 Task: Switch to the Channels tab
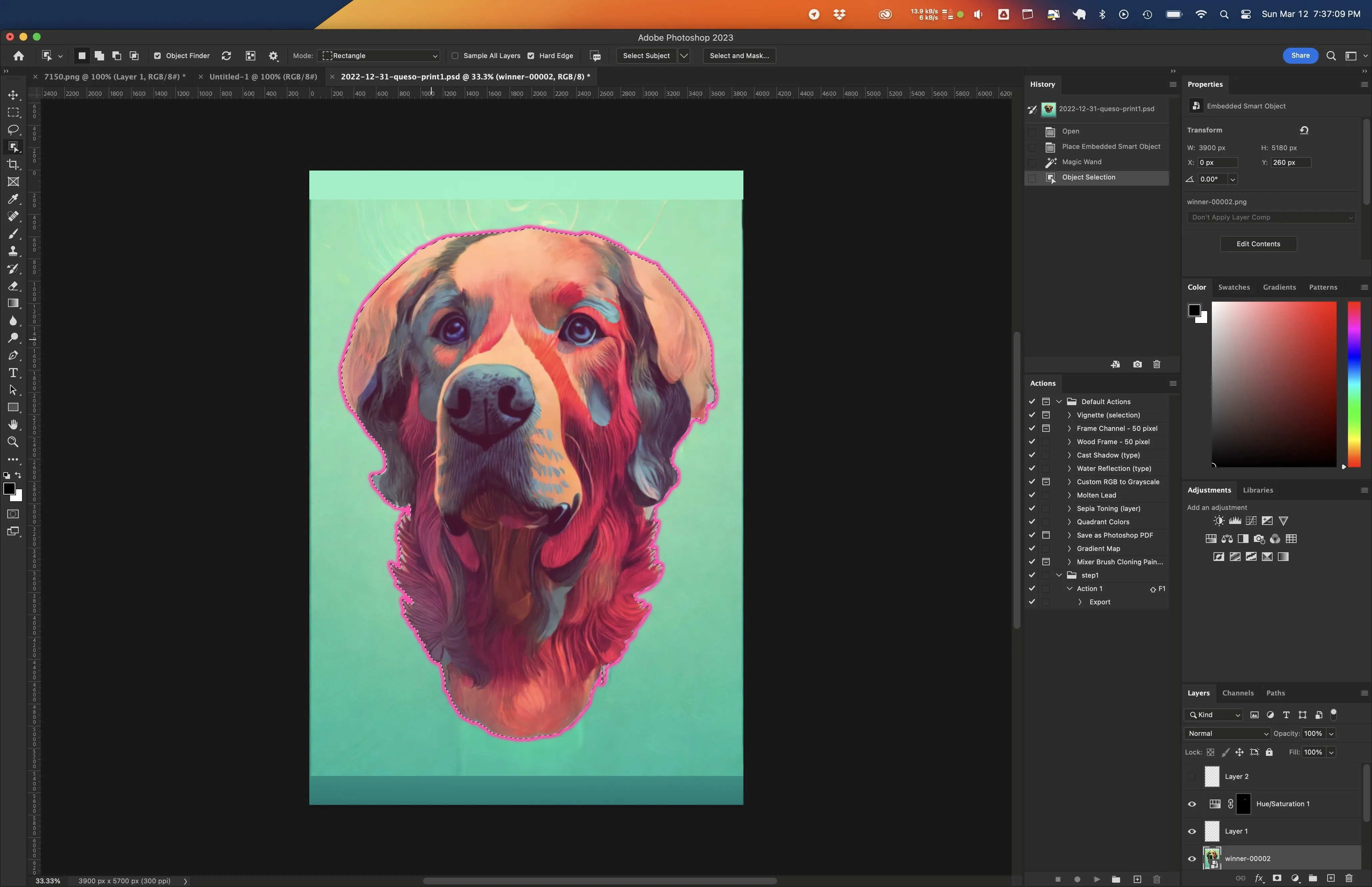[x=1238, y=693]
